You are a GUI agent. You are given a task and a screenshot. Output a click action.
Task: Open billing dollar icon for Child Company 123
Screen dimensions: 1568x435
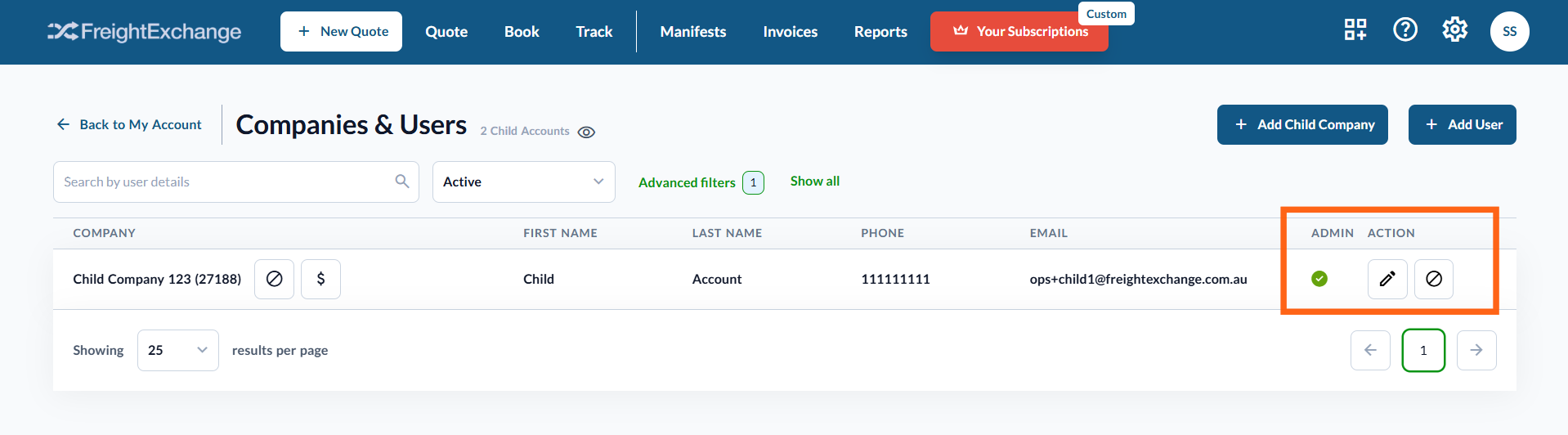click(x=320, y=279)
